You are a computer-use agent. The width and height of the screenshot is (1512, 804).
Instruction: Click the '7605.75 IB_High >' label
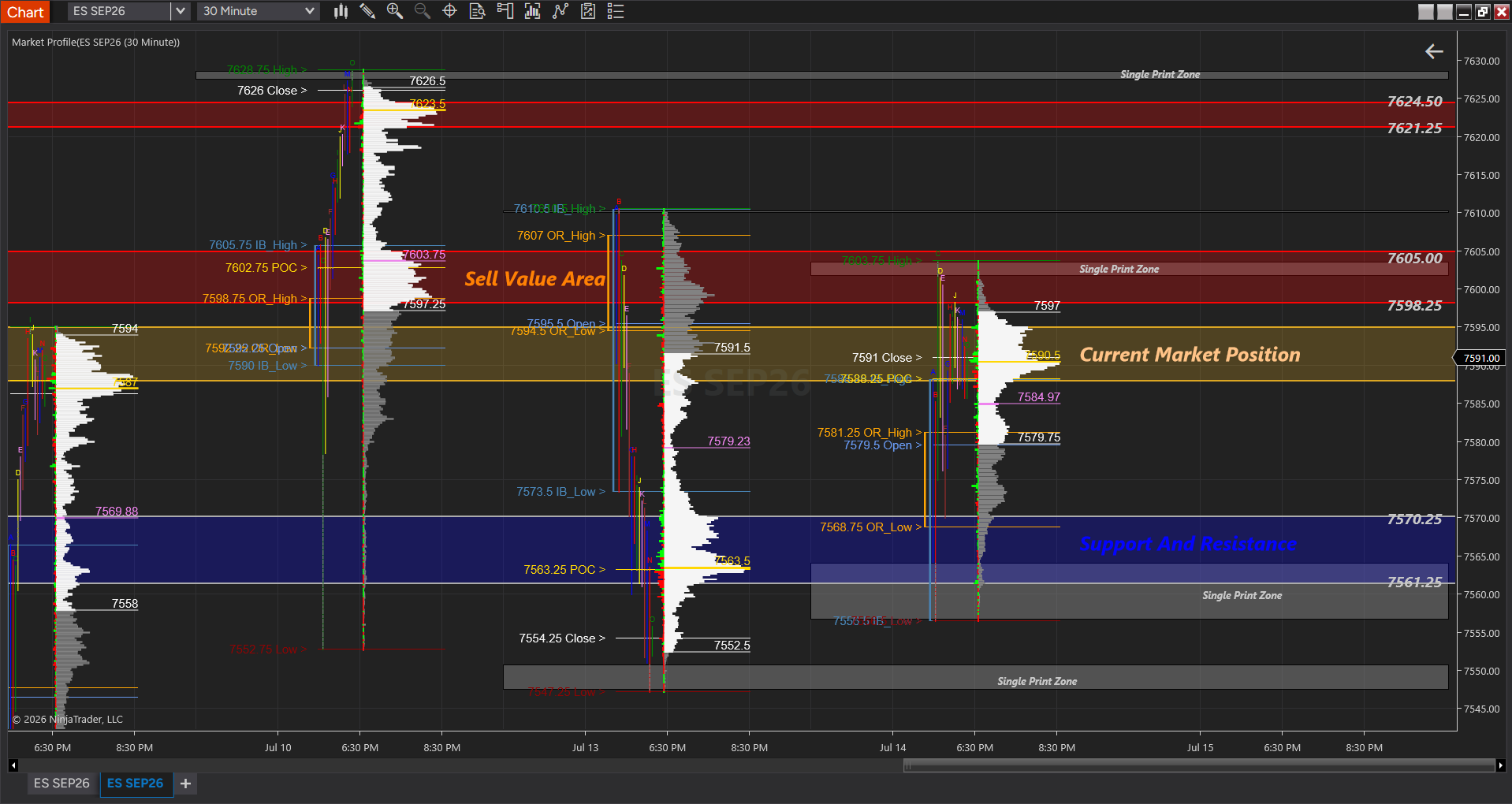(258, 245)
